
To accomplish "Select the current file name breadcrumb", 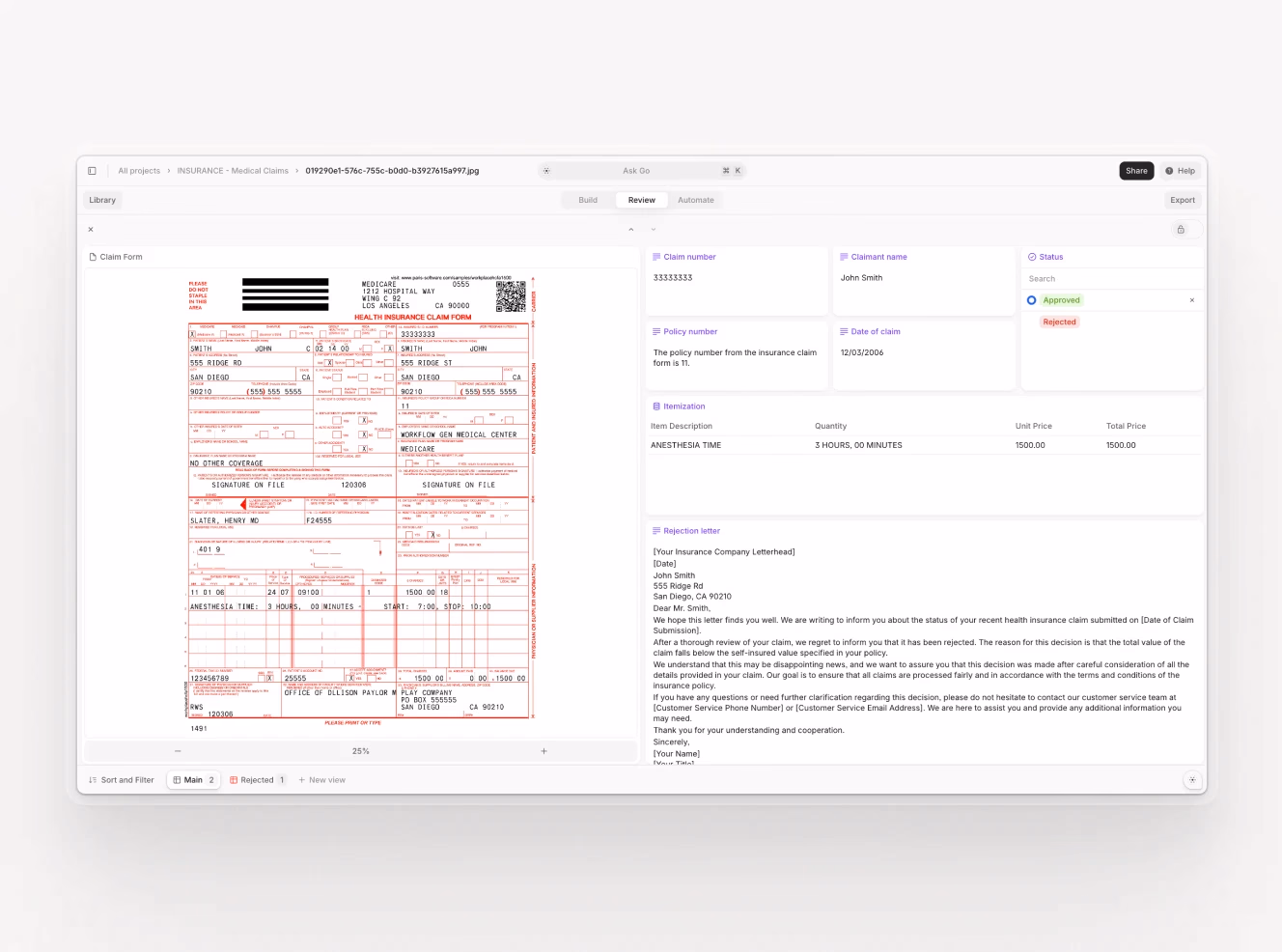I will pyautogui.click(x=392, y=171).
